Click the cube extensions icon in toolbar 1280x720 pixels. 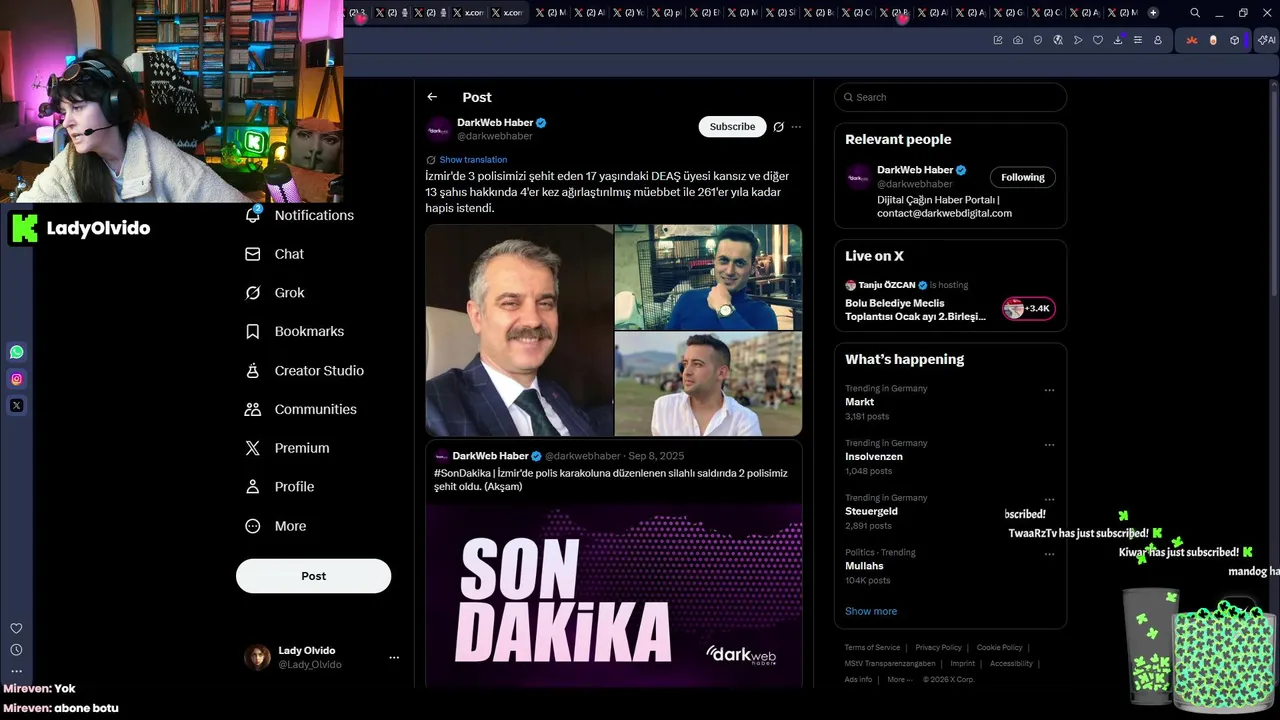pos(1235,40)
